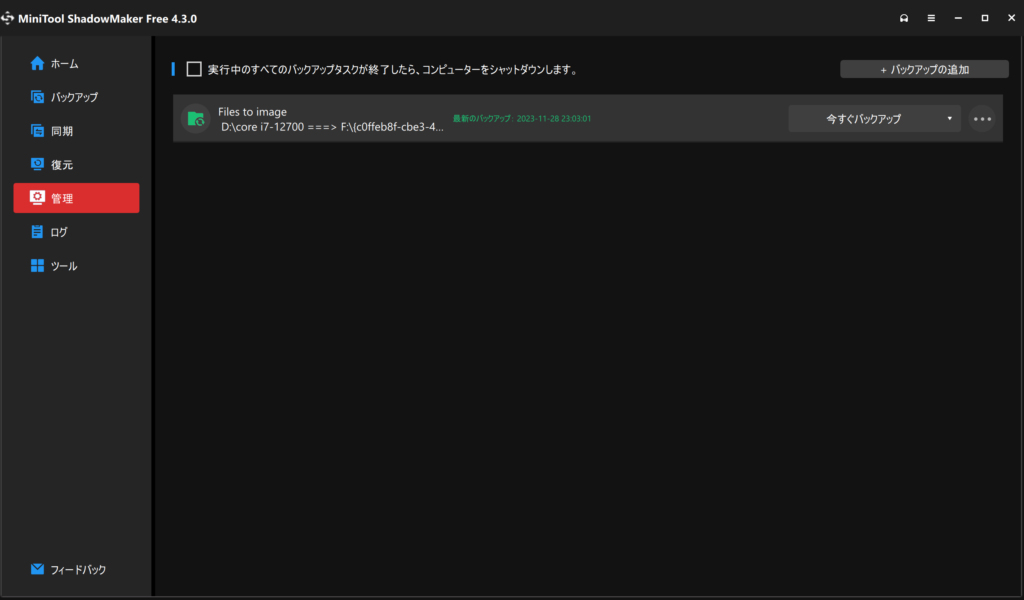Select the highlighted 管理 tab

pos(76,198)
